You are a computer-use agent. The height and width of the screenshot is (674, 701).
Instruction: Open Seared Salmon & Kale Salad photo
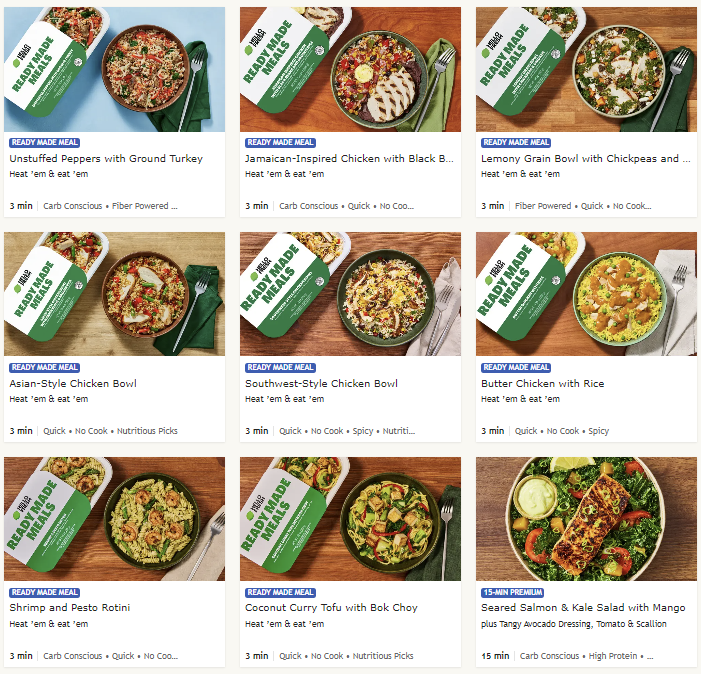pyautogui.click(x=586, y=518)
